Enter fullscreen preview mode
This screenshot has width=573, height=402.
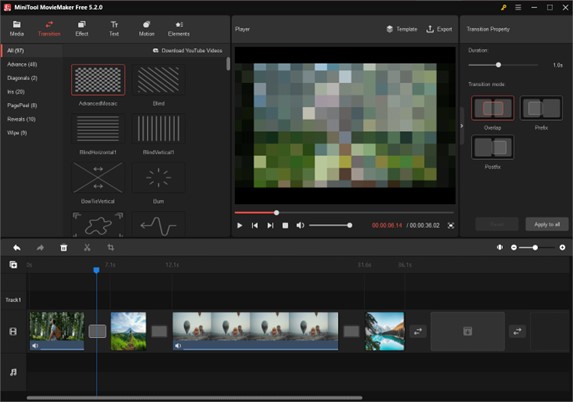[x=451, y=225]
